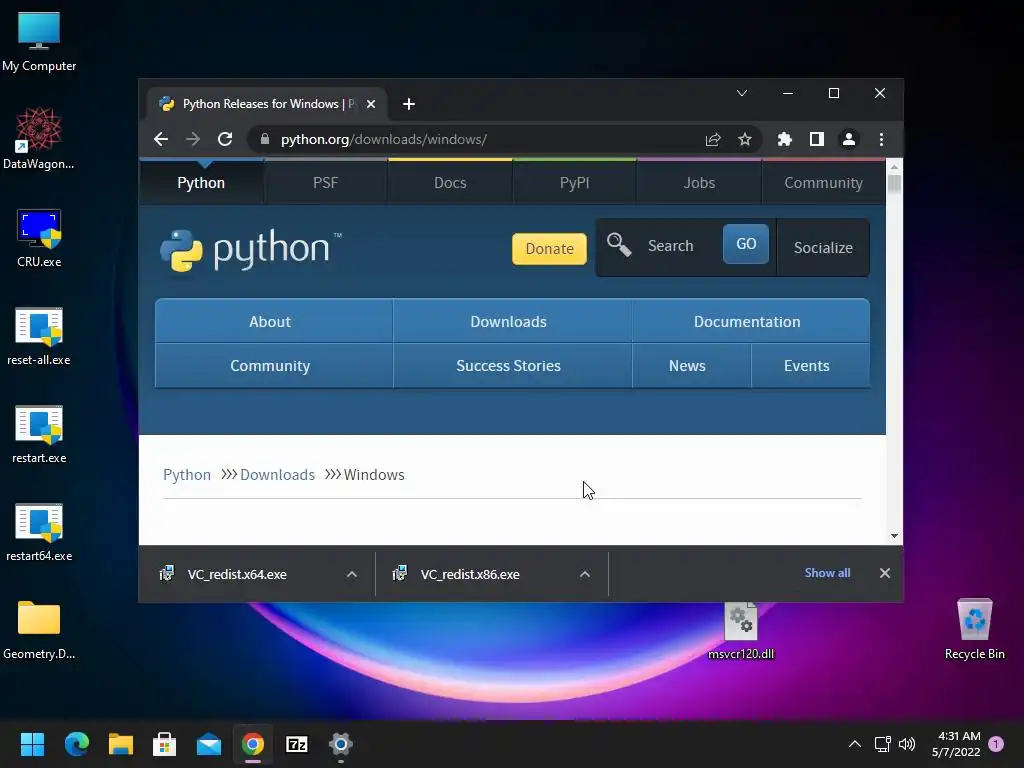Select the restart64.exe desktop icon

[x=39, y=532]
